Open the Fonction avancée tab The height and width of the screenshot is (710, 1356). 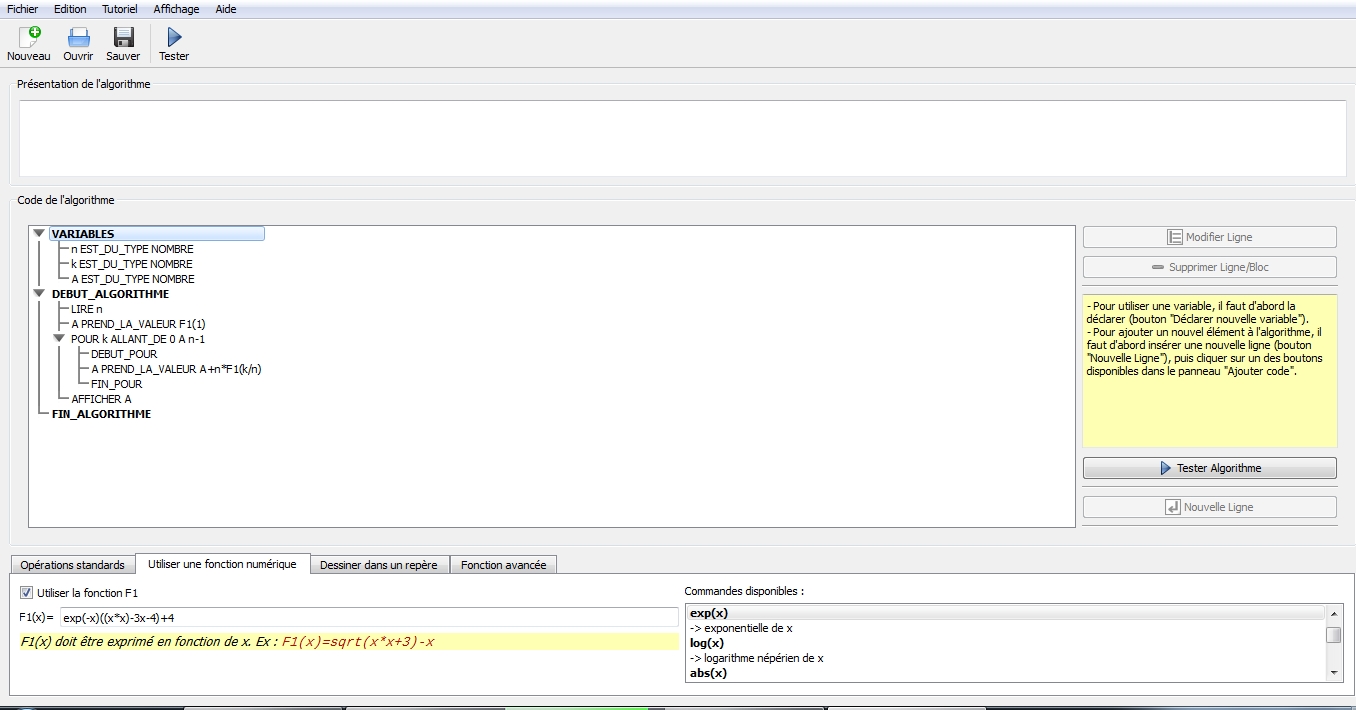click(503, 565)
